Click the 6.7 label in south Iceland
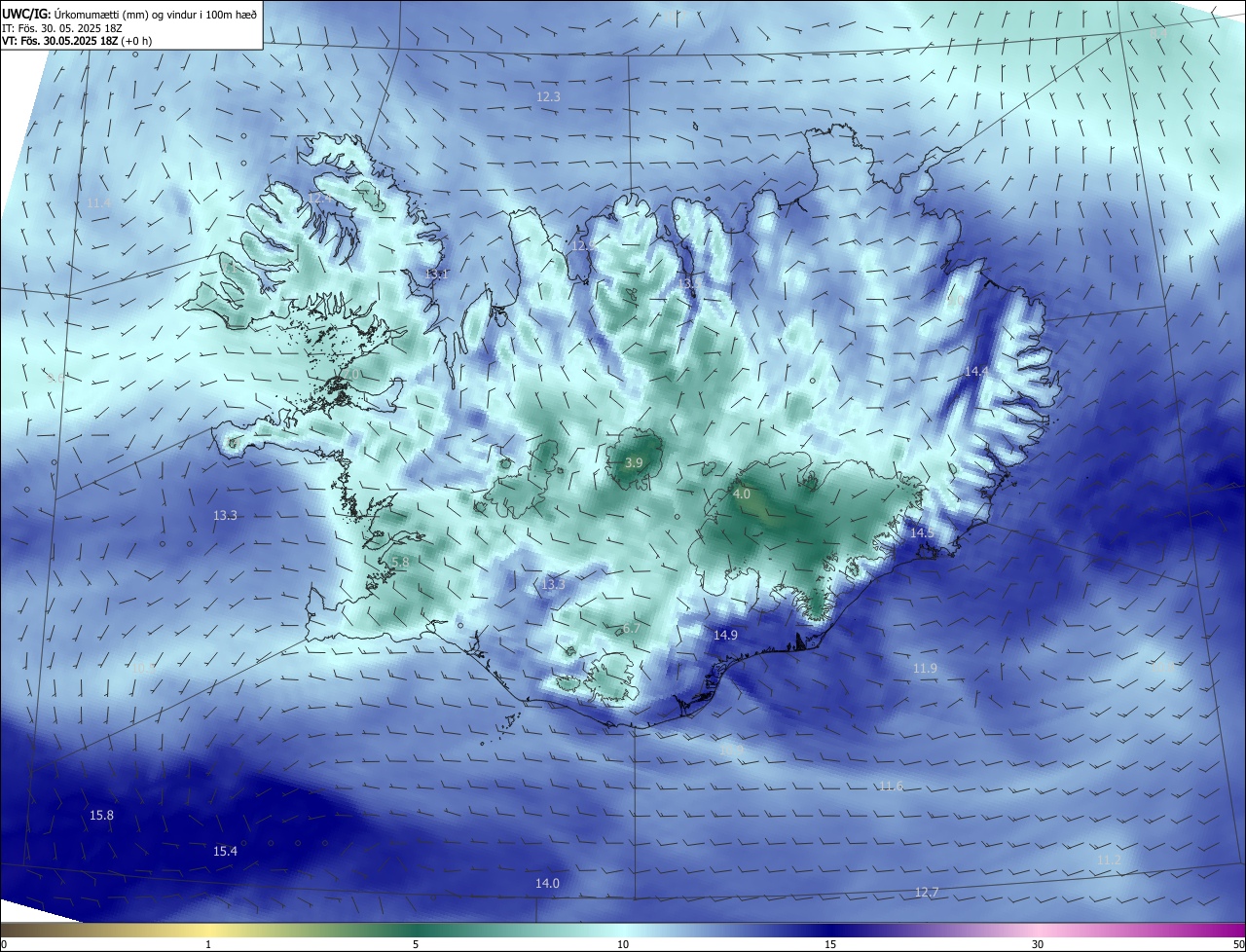This screenshot has height=952, width=1246. [632, 629]
